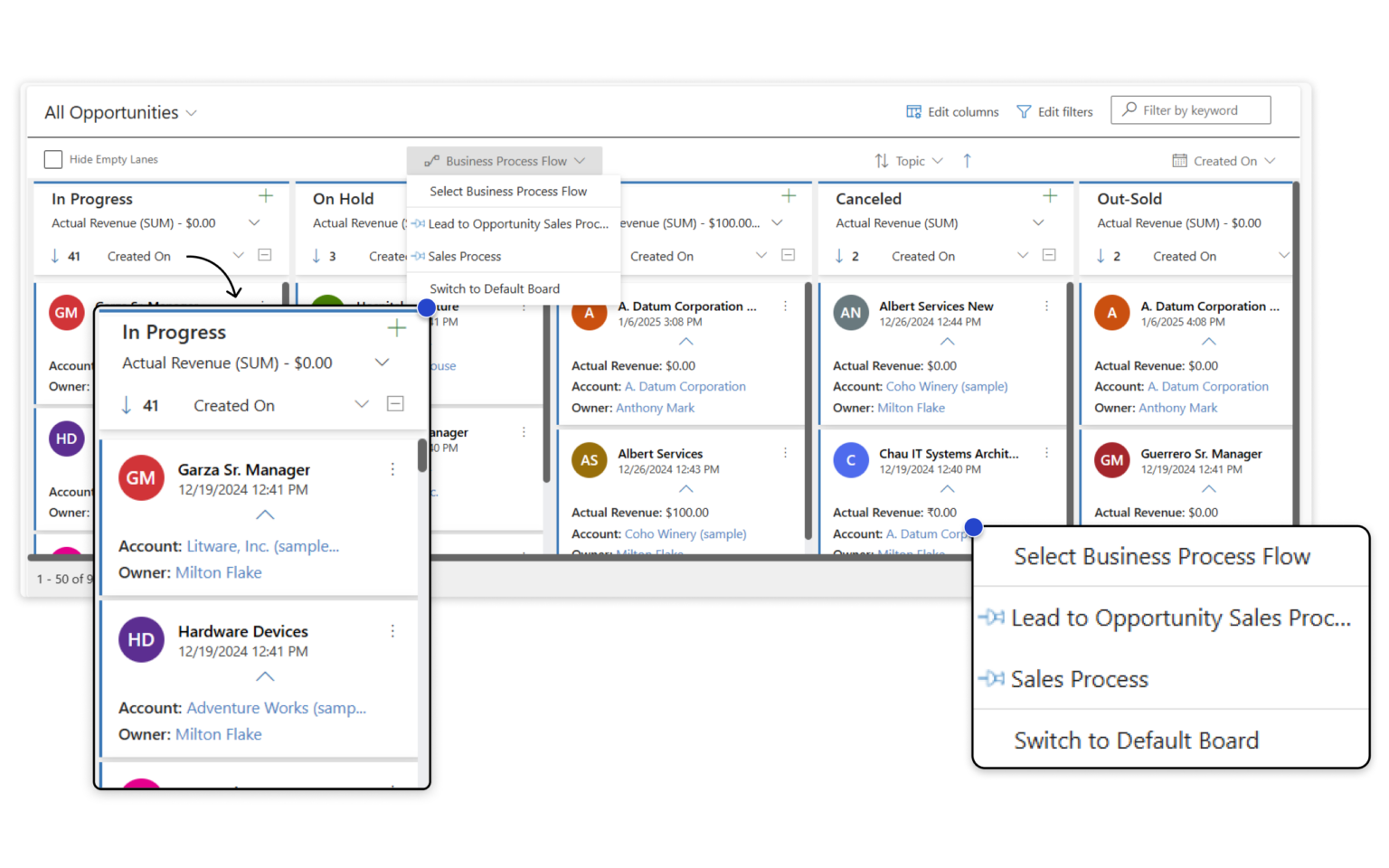Expand the Canceled lane's Actual Revenue (SUM) chevron
1389x868 pixels.
tap(1038, 223)
